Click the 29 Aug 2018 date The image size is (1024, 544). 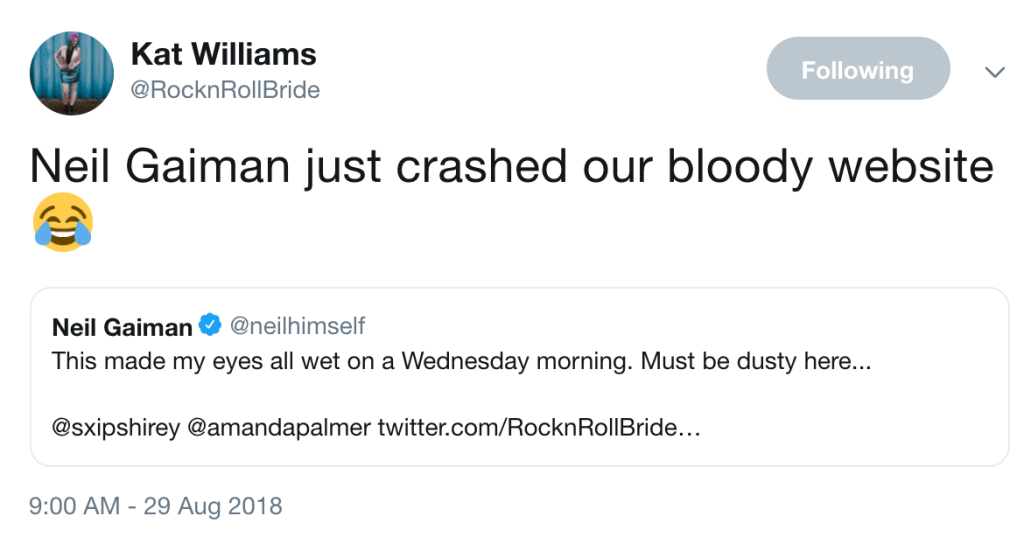coord(214,506)
